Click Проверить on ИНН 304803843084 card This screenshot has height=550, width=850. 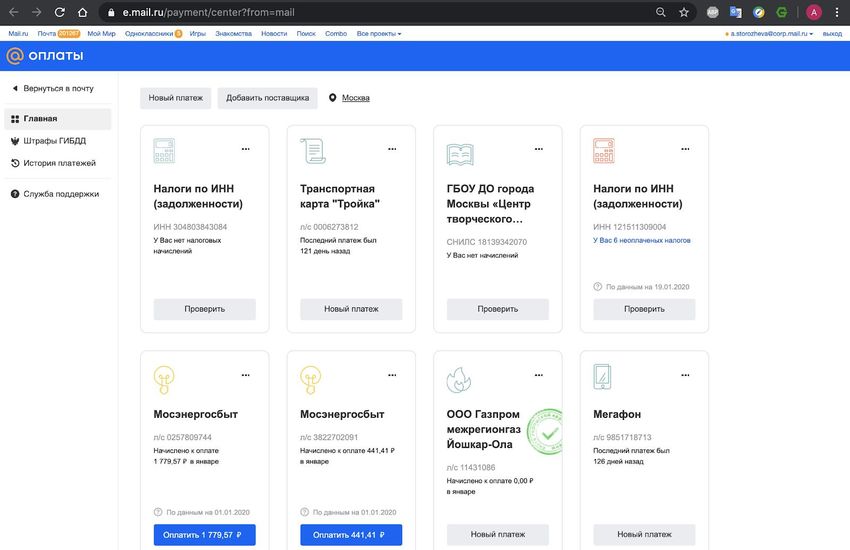coord(204,309)
